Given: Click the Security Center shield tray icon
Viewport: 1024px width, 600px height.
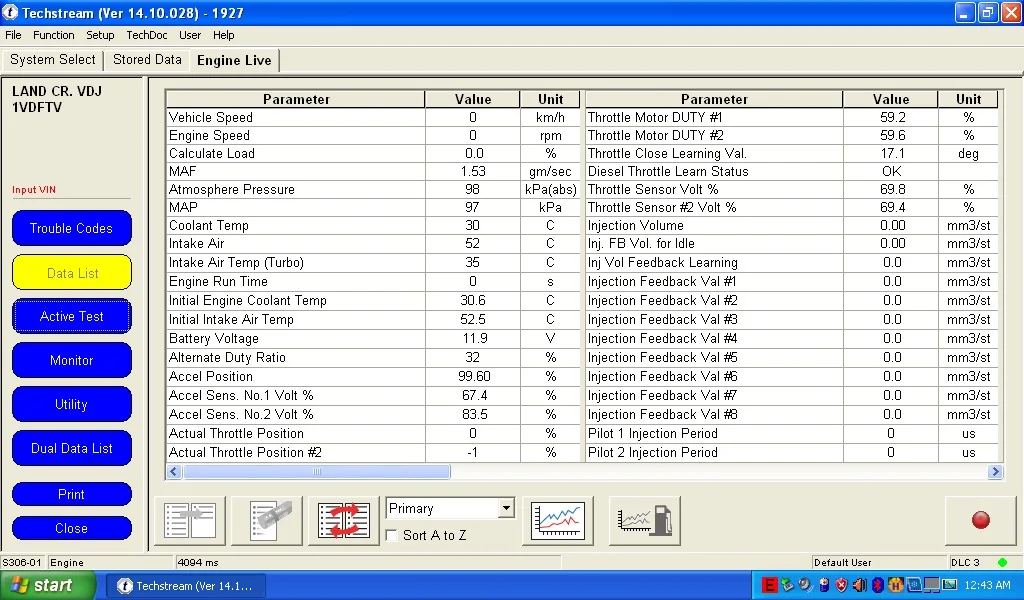Looking at the screenshot, I should (841, 585).
